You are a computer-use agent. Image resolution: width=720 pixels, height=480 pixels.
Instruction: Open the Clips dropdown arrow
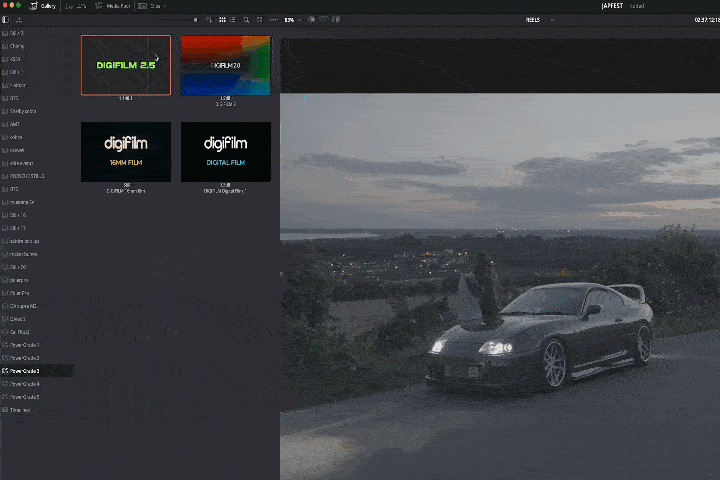[x=164, y=6]
